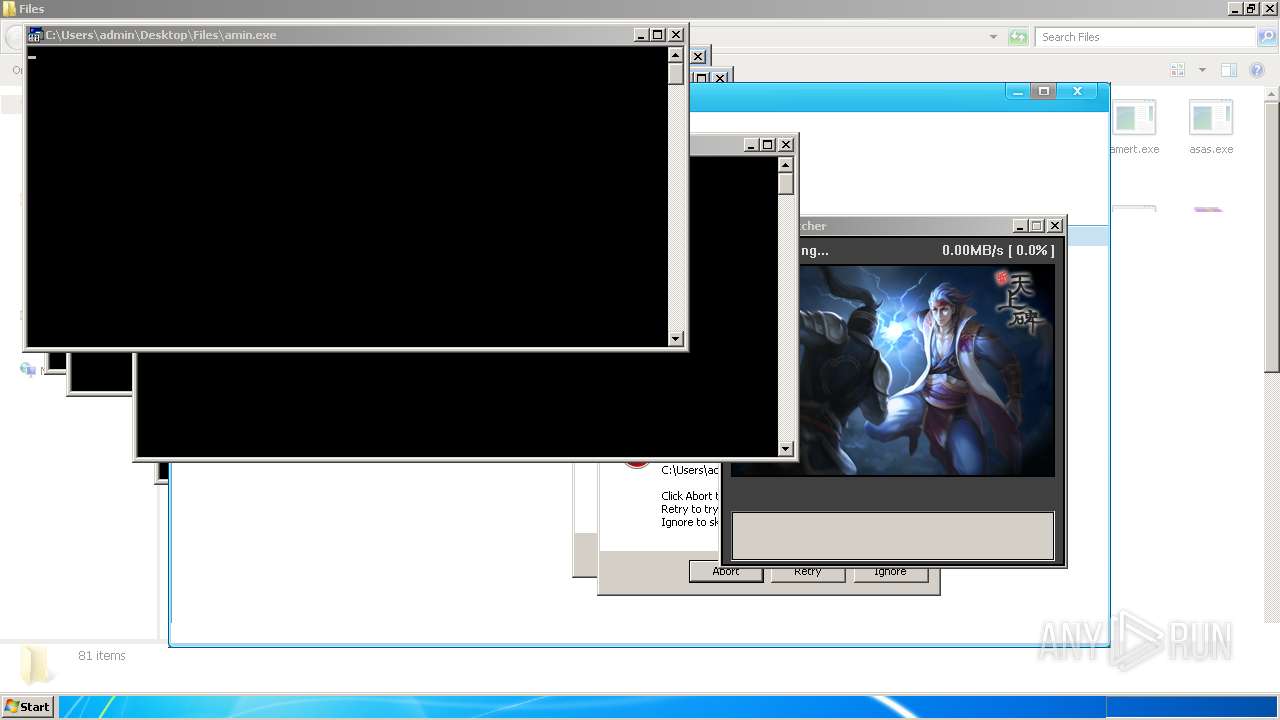Click the amin.exe console scrollbar thumb
This screenshot has width=1280, height=720.
point(676,74)
